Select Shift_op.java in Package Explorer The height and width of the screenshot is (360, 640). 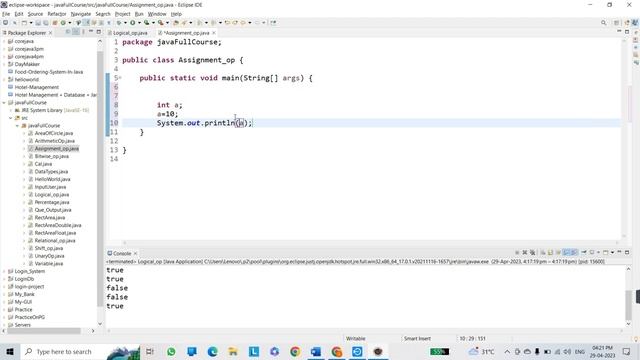tap(49, 248)
